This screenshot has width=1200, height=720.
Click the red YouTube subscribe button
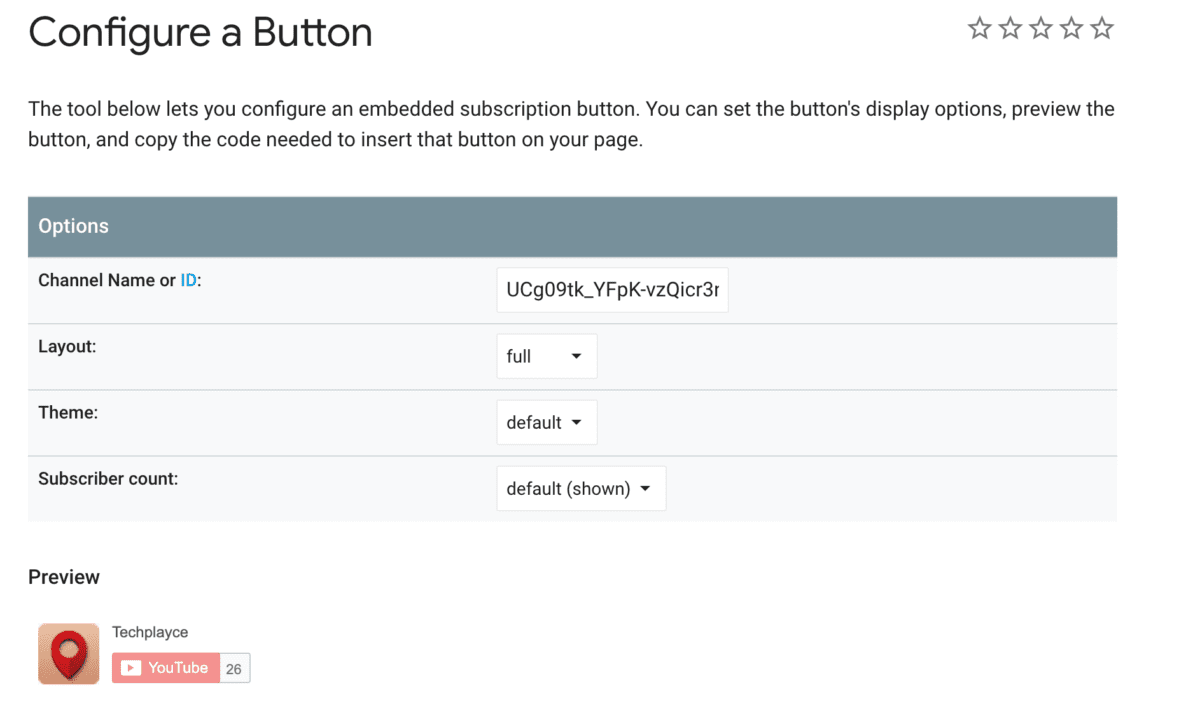[165, 668]
